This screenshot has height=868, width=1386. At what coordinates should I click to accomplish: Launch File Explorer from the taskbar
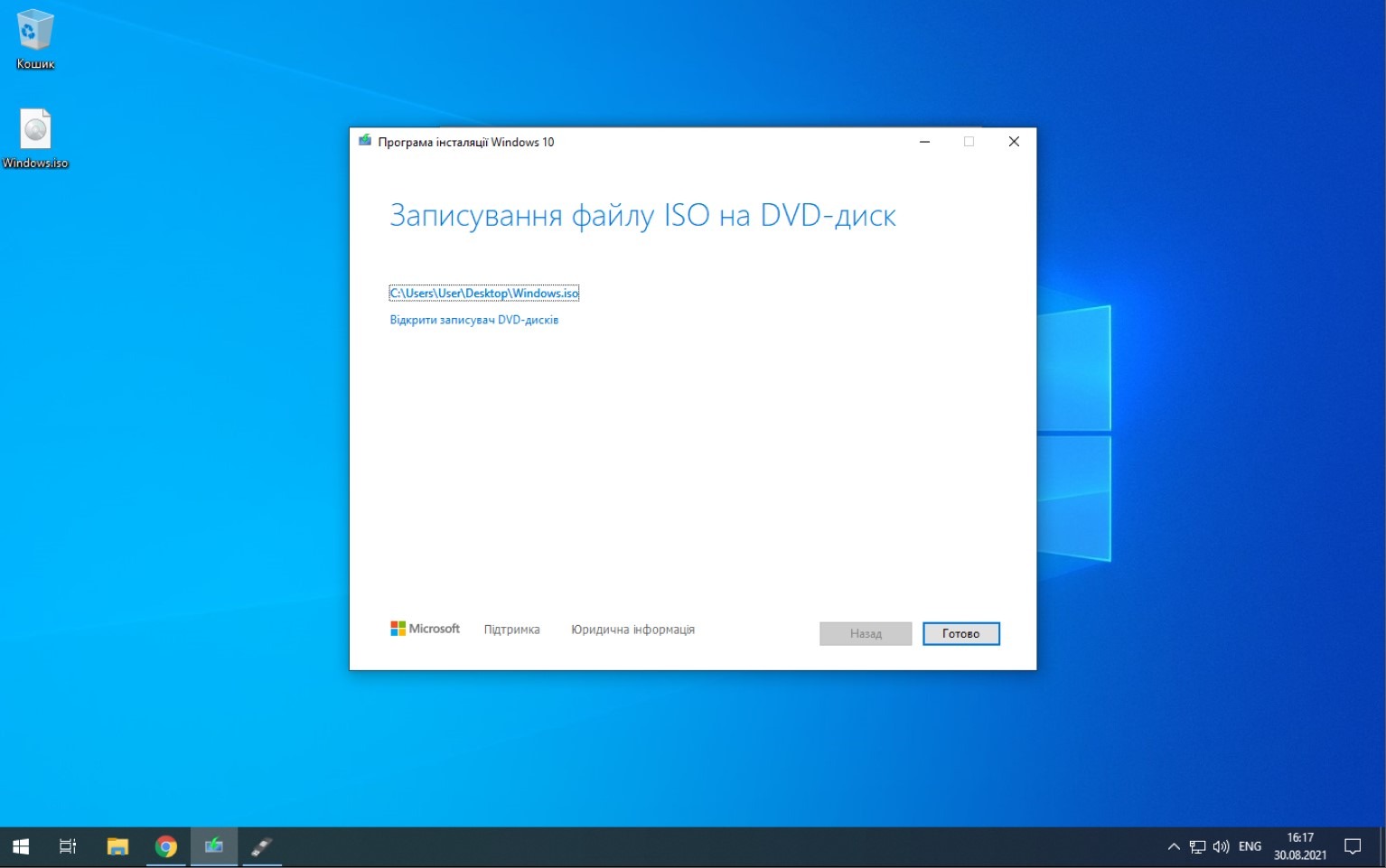click(x=117, y=846)
